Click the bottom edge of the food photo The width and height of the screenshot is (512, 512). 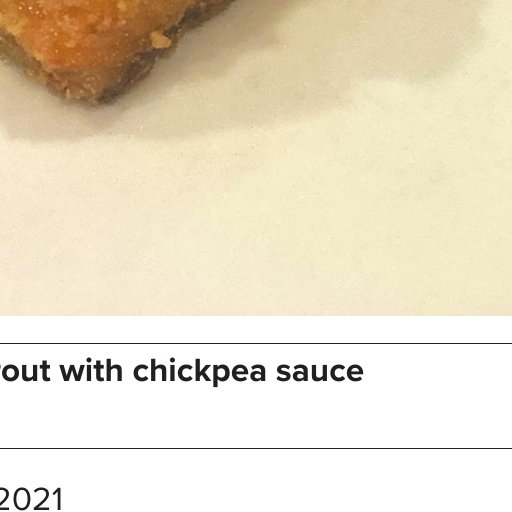pos(256,313)
